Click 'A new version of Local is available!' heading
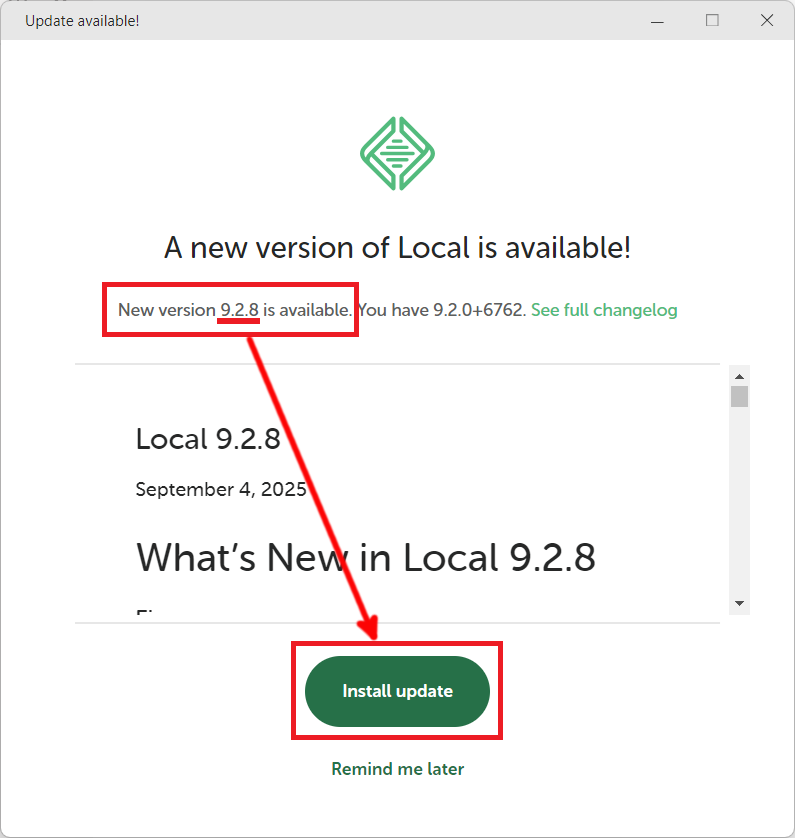 click(x=398, y=247)
